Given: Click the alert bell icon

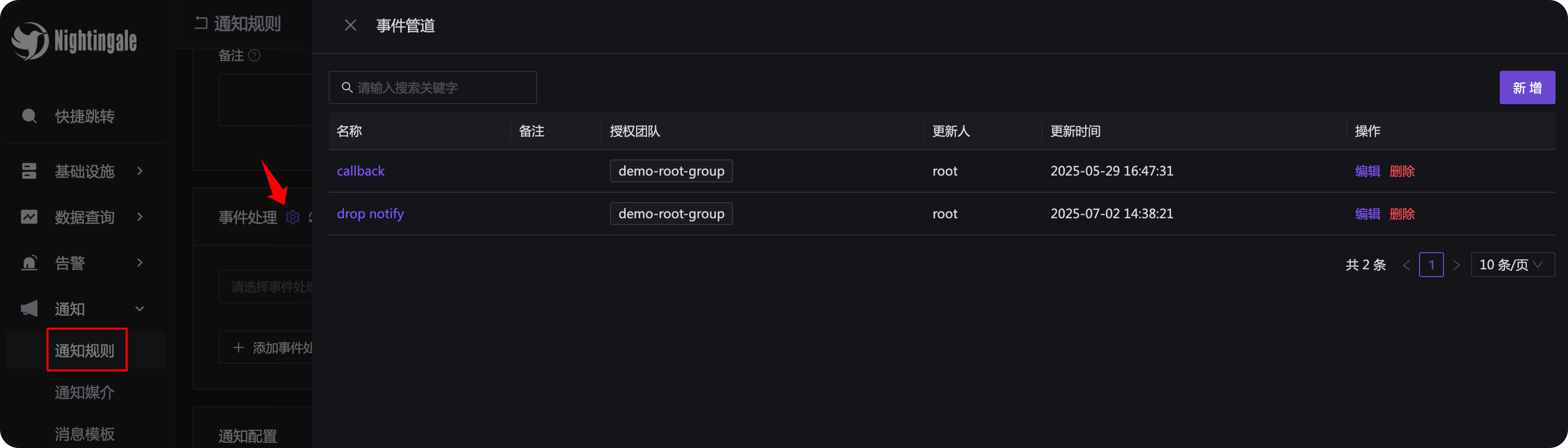Looking at the screenshot, I should pos(29,263).
